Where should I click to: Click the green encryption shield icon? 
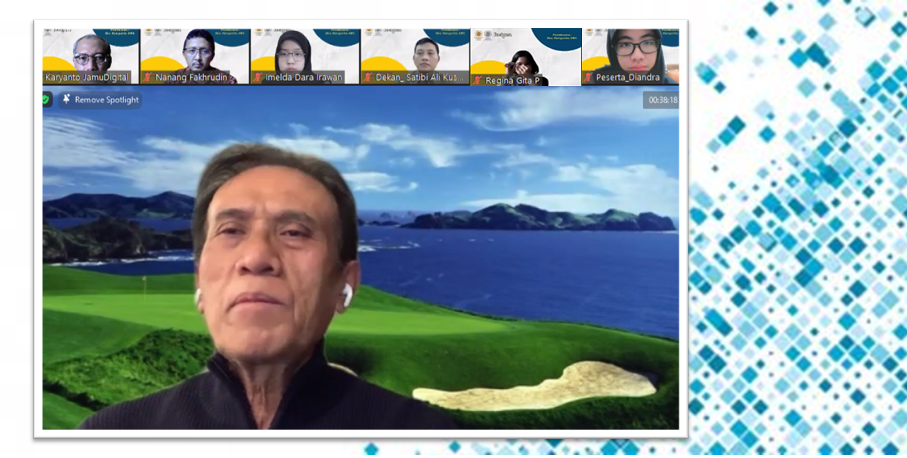tap(47, 99)
